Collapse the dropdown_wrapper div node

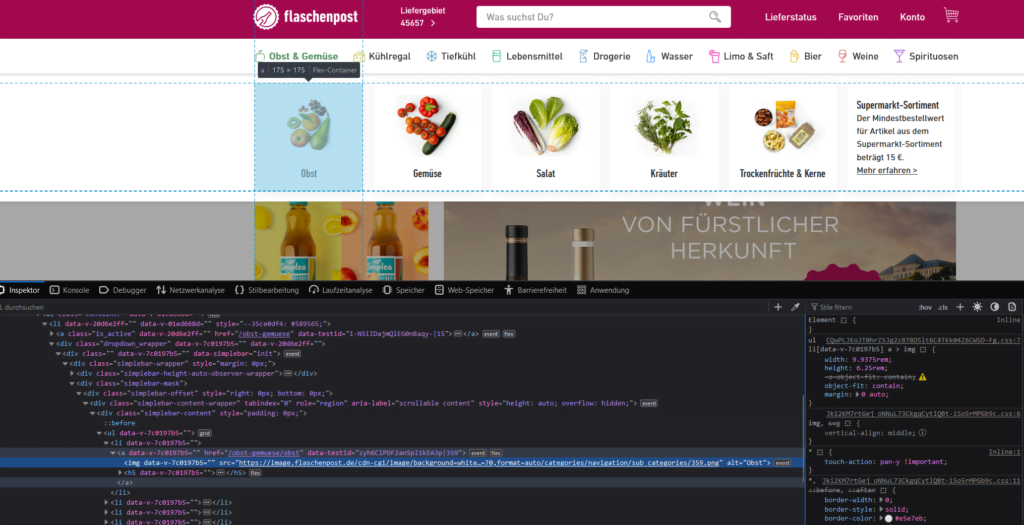[x=52, y=343]
